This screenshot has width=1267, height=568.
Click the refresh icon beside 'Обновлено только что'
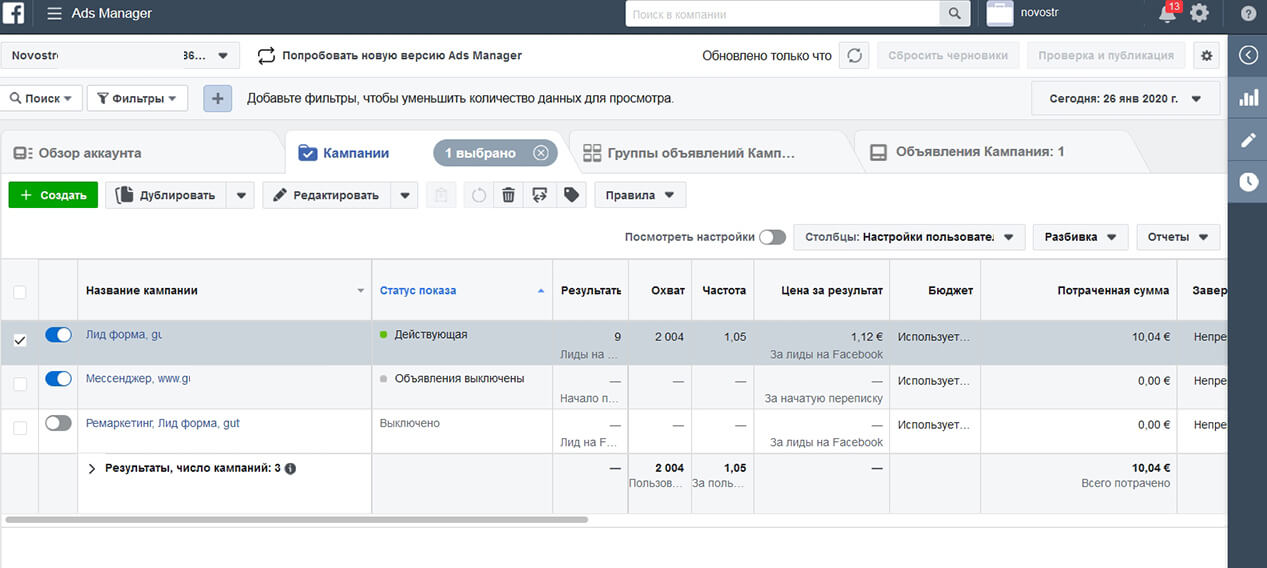854,56
